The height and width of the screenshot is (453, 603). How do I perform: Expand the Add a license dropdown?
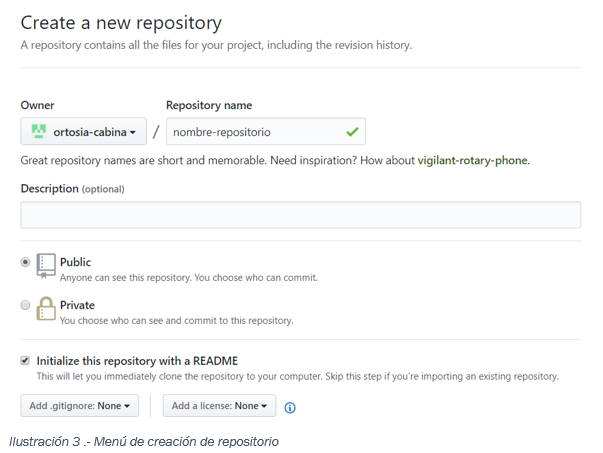[219, 406]
